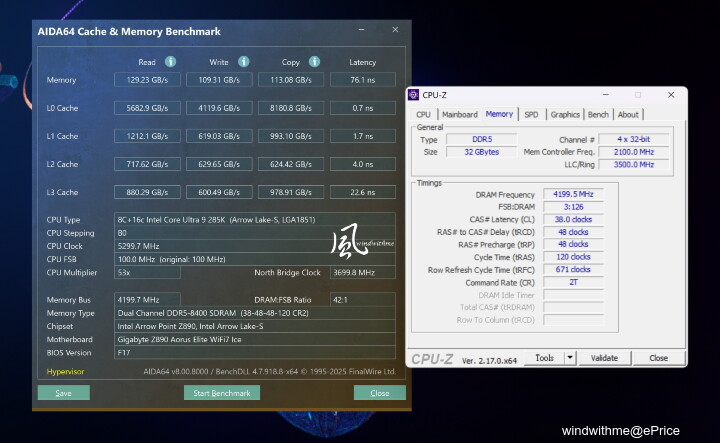Click the Mem Controller Freq. 2100.0 MHz value
The image size is (720, 443).
point(634,152)
